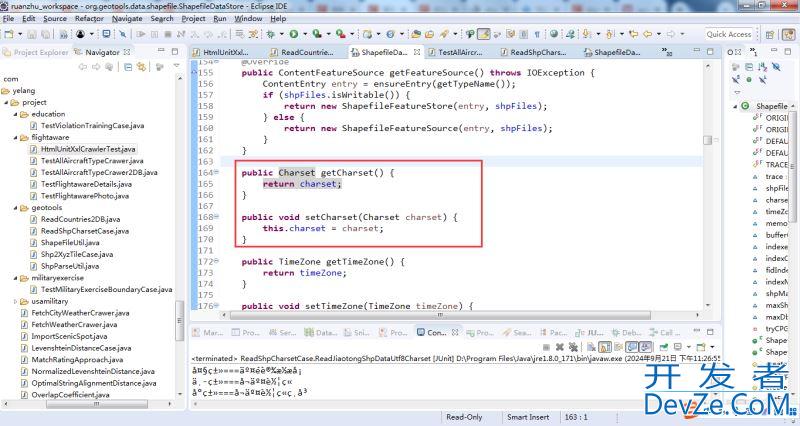Viewport: 800px width, 426px height.
Task: Toggle Show Whitespace Characters pilcrow icon
Action: tap(537, 34)
